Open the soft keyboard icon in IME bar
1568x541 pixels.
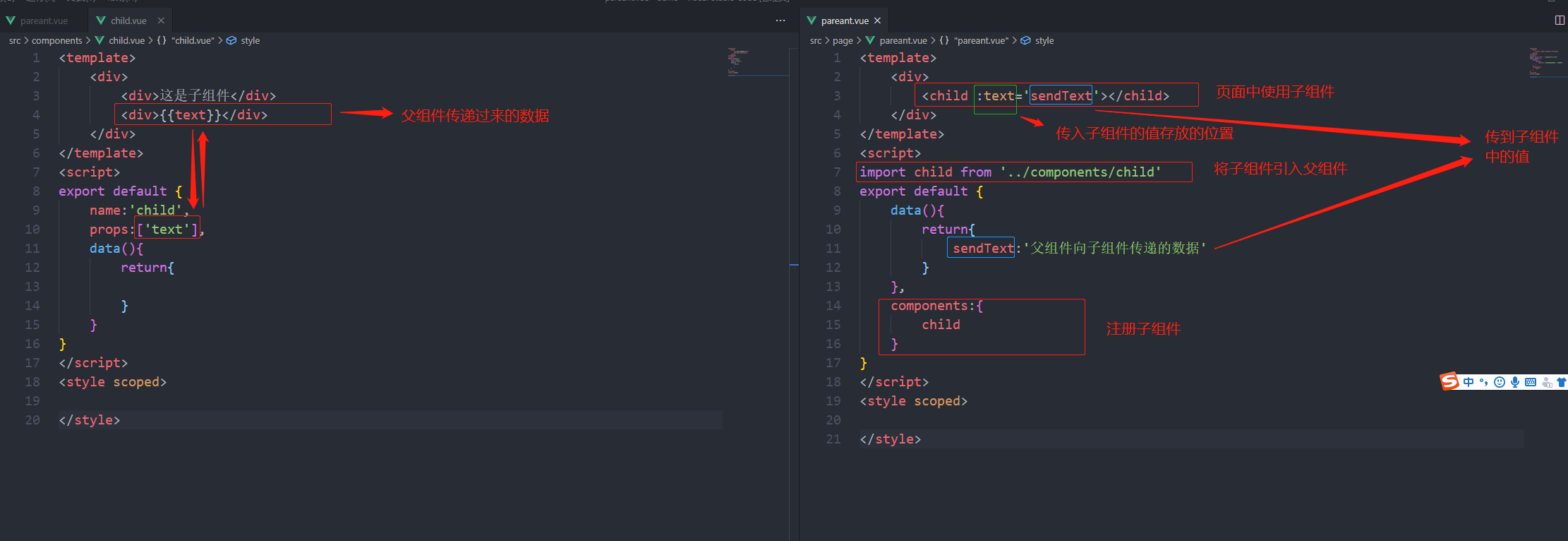click(1531, 382)
